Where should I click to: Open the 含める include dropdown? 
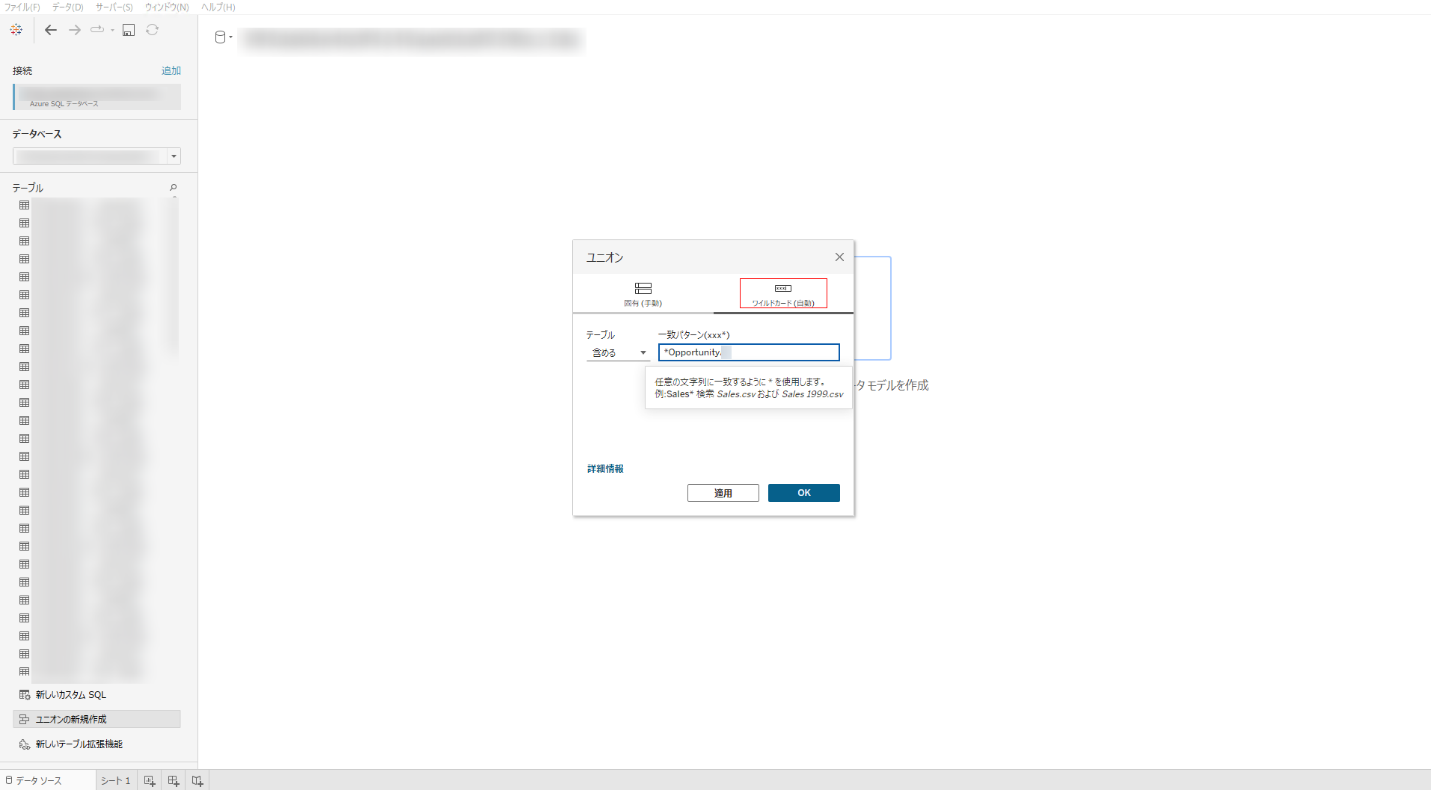pos(617,353)
